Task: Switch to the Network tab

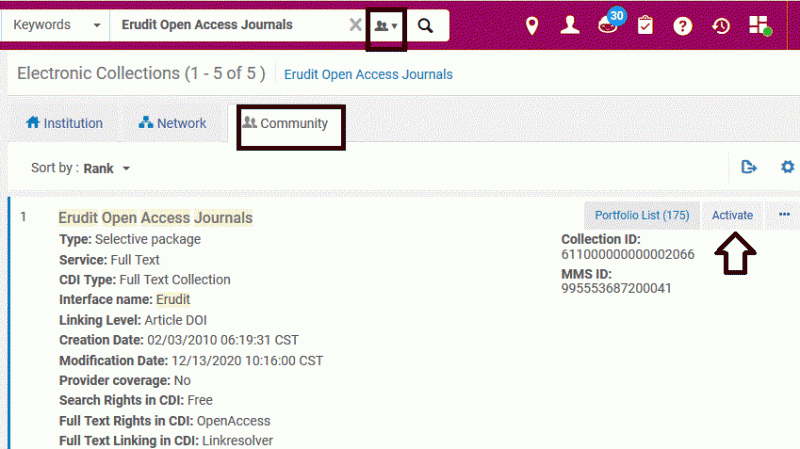Action: (x=172, y=123)
